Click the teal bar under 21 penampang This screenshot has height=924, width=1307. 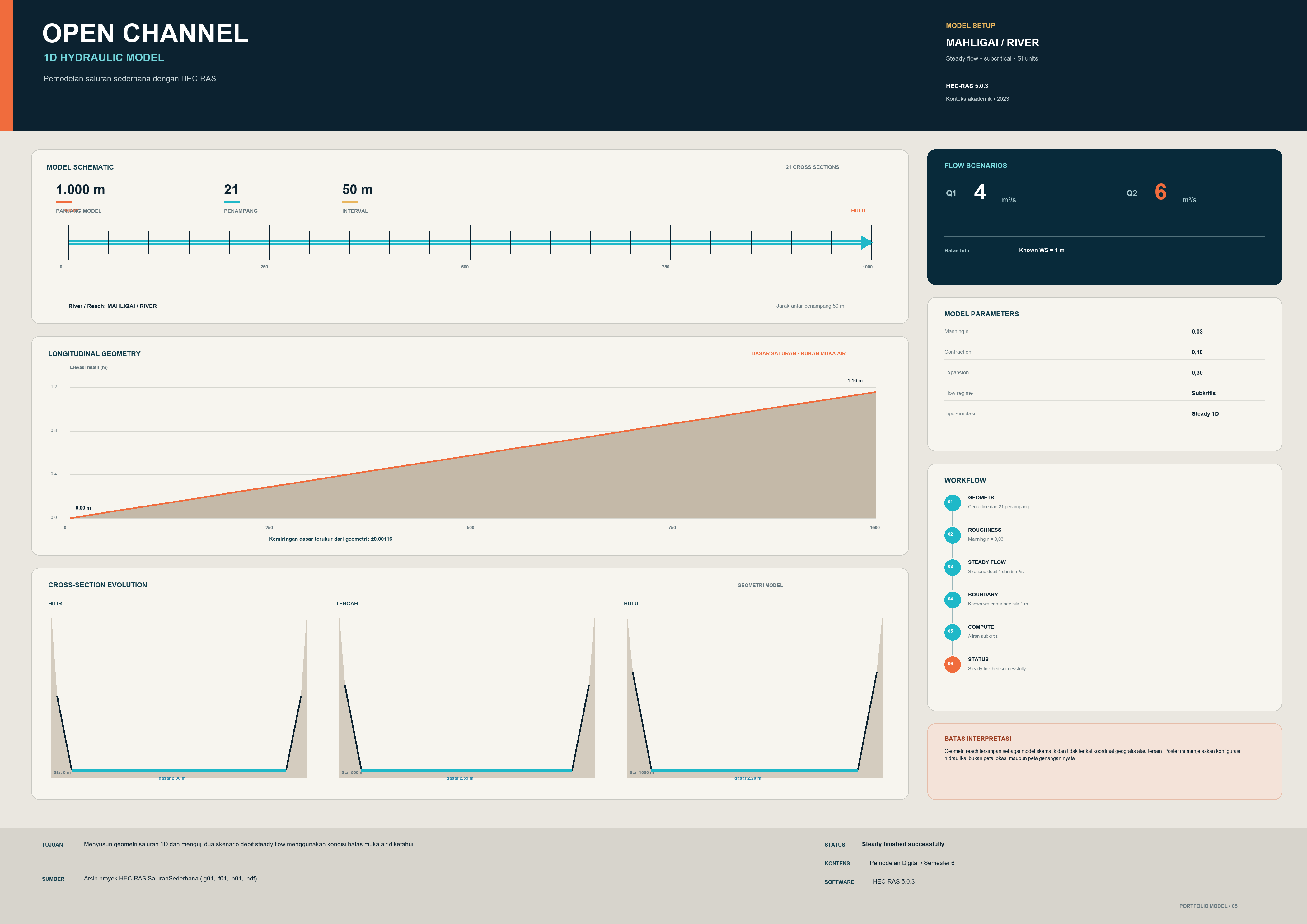click(232, 202)
